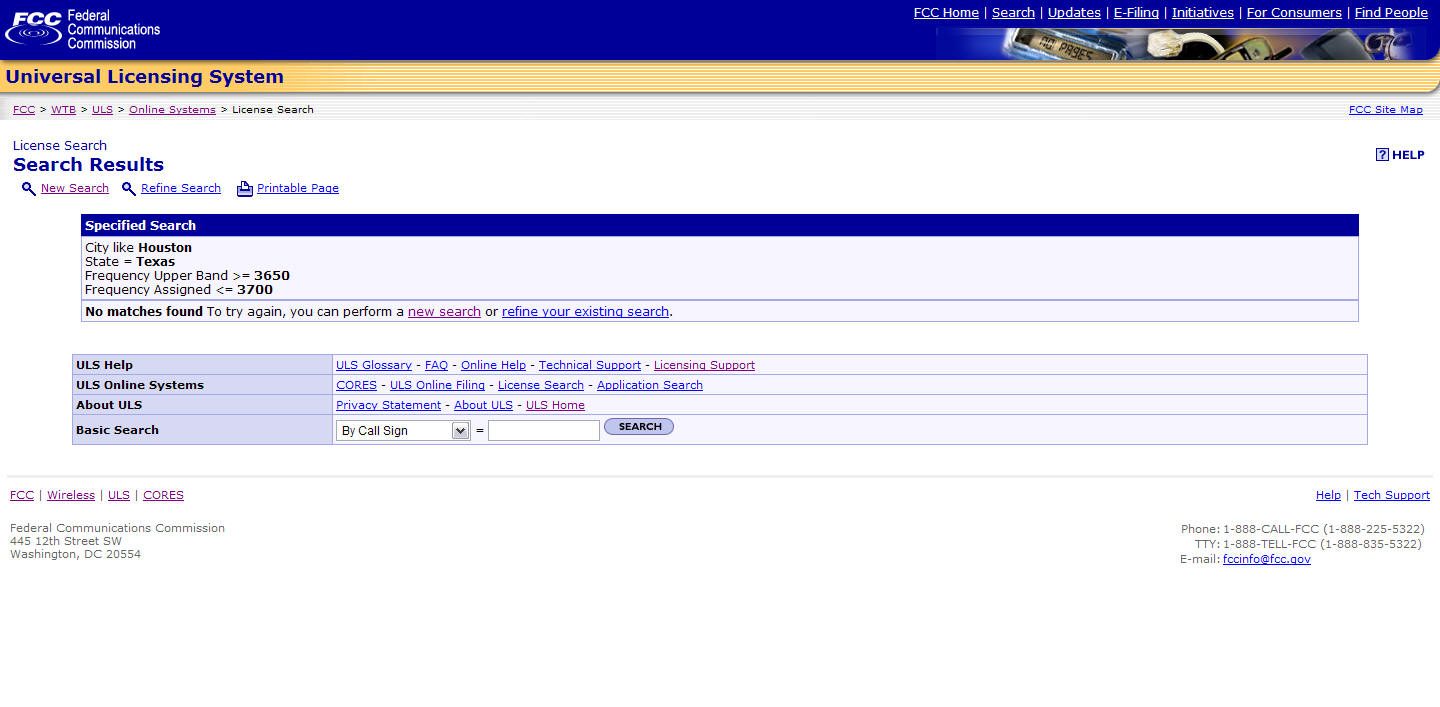Click the footer CORES link
Viewport: 1440px width, 707px height.
tap(163, 495)
